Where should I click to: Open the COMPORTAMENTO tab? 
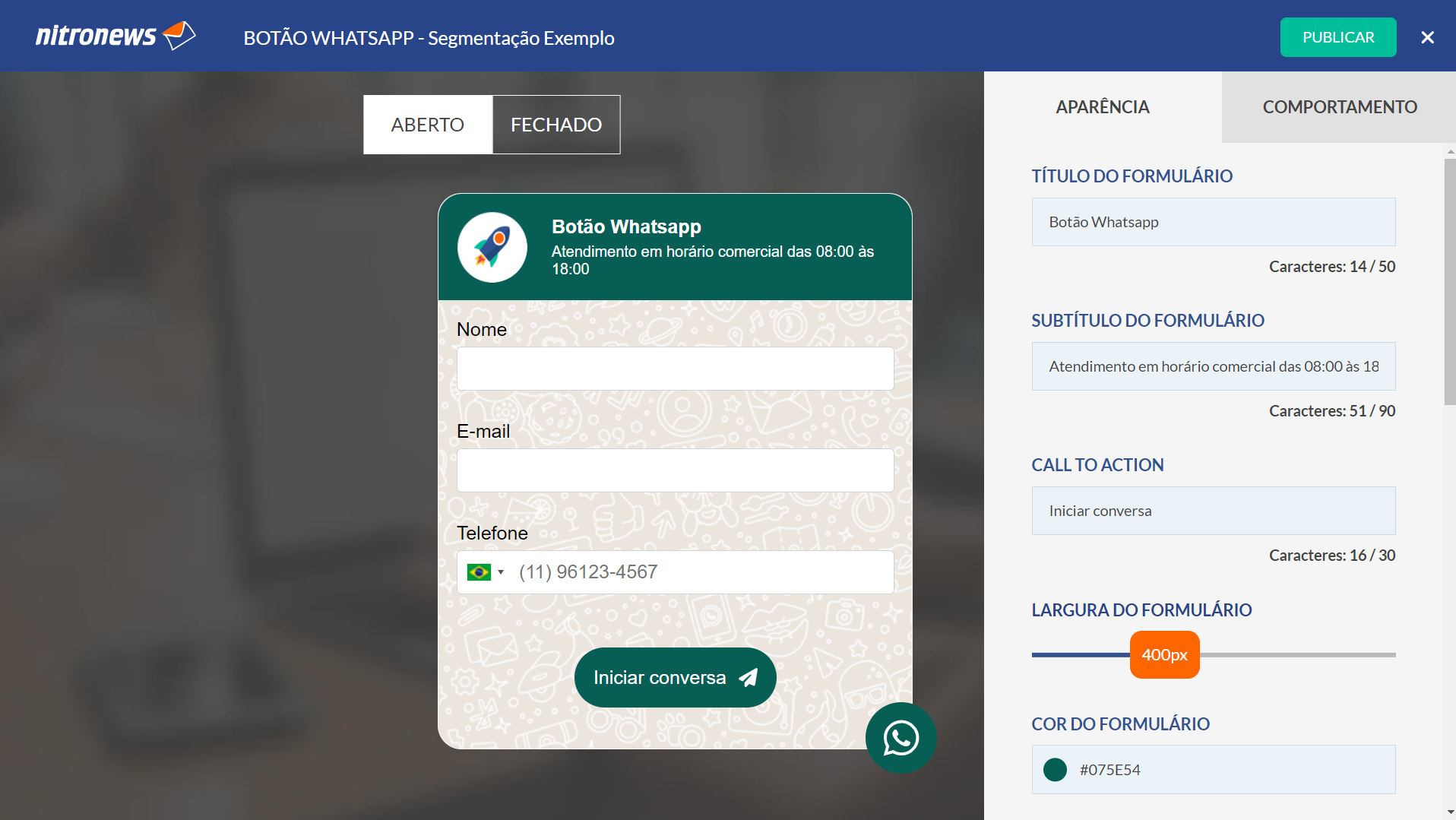click(1339, 107)
